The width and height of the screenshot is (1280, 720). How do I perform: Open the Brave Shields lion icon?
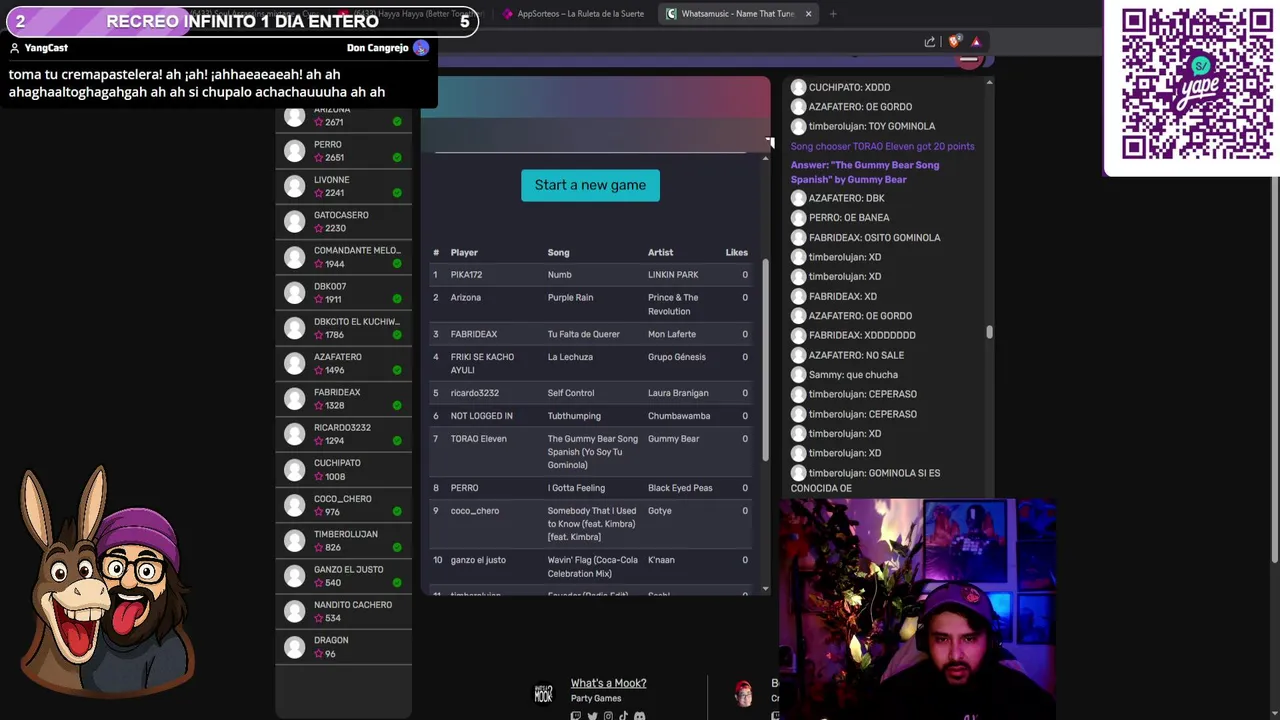[954, 42]
